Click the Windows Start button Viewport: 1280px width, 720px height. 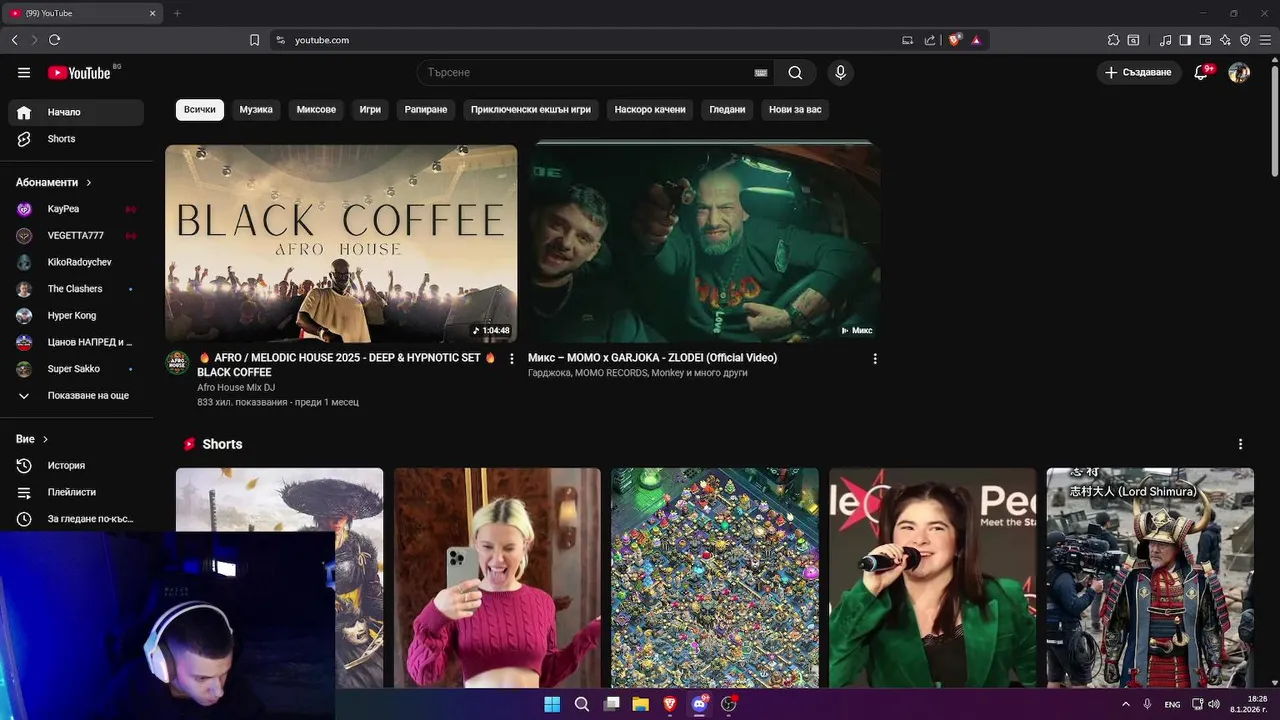tap(552, 704)
